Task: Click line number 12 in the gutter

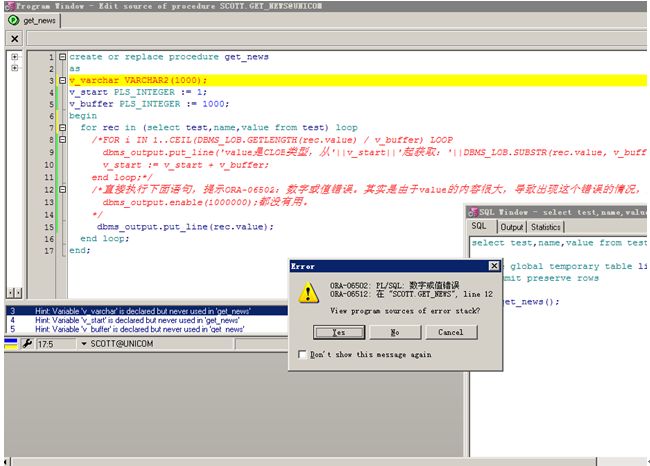Action: click(49, 189)
